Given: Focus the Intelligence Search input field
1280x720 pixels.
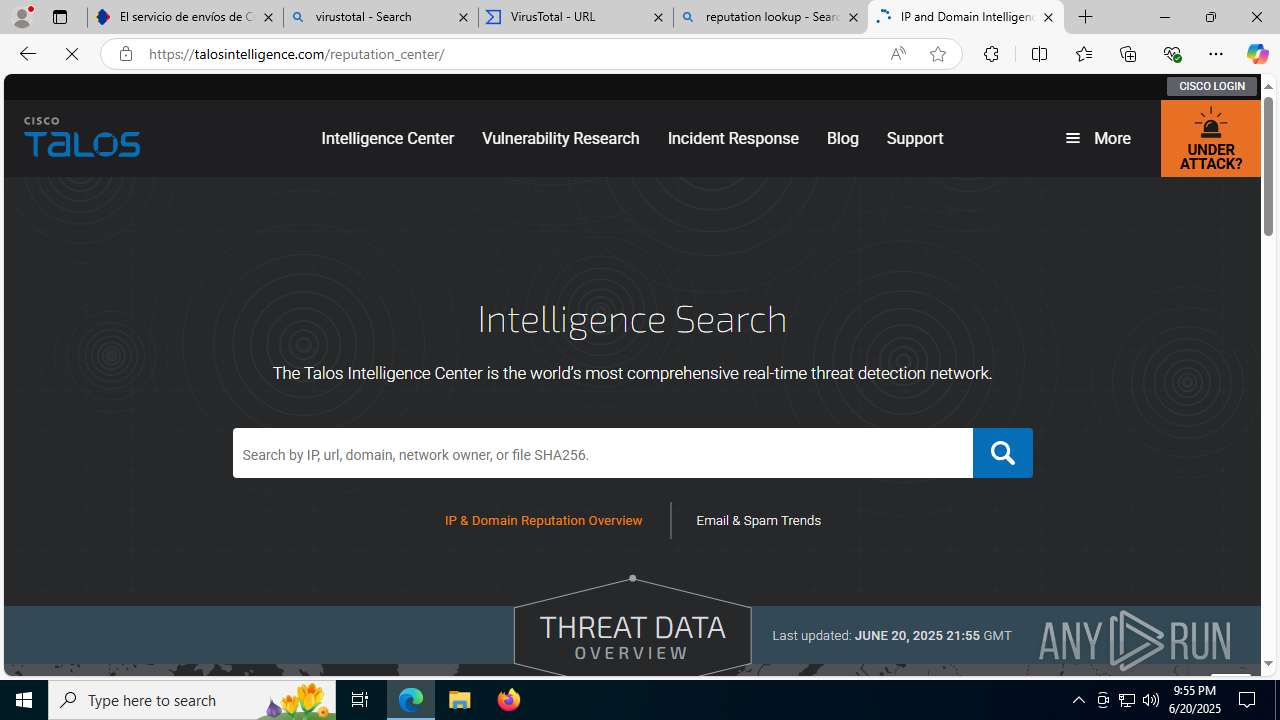Looking at the screenshot, I should [x=603, y=453].
